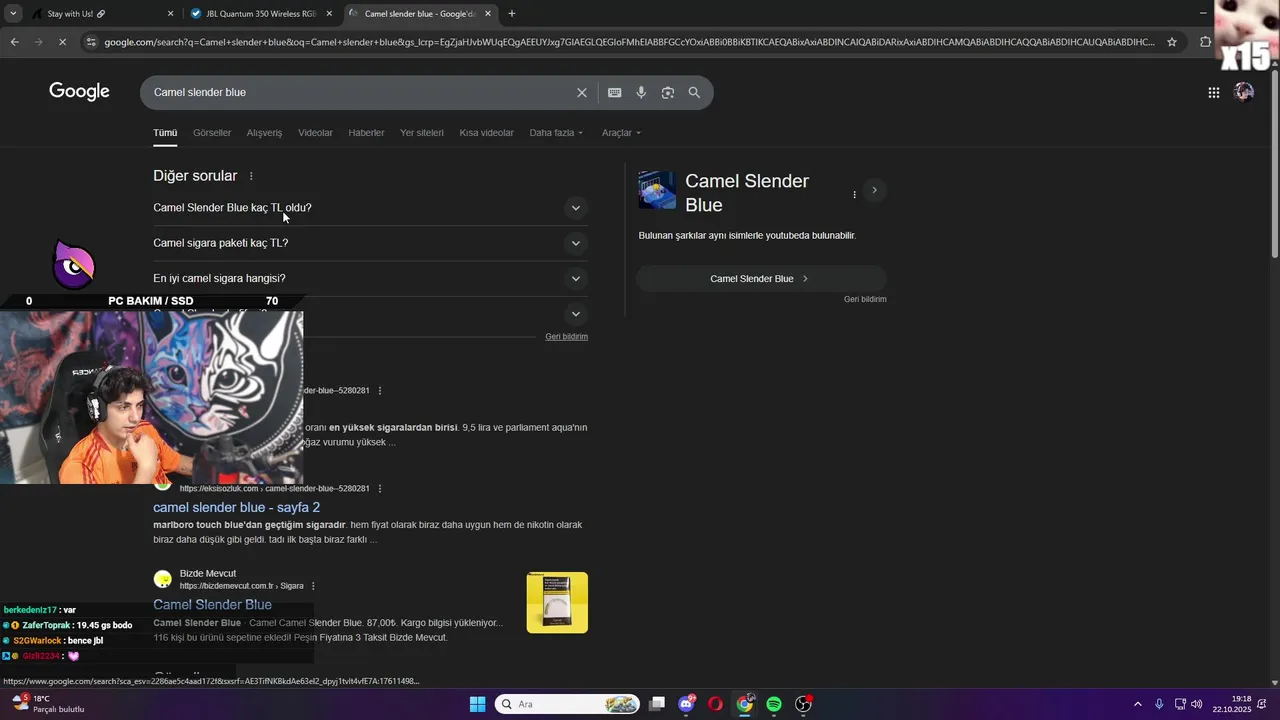
Task: Open the on-screen keyboard input tool
Action: tap(614, 92)
